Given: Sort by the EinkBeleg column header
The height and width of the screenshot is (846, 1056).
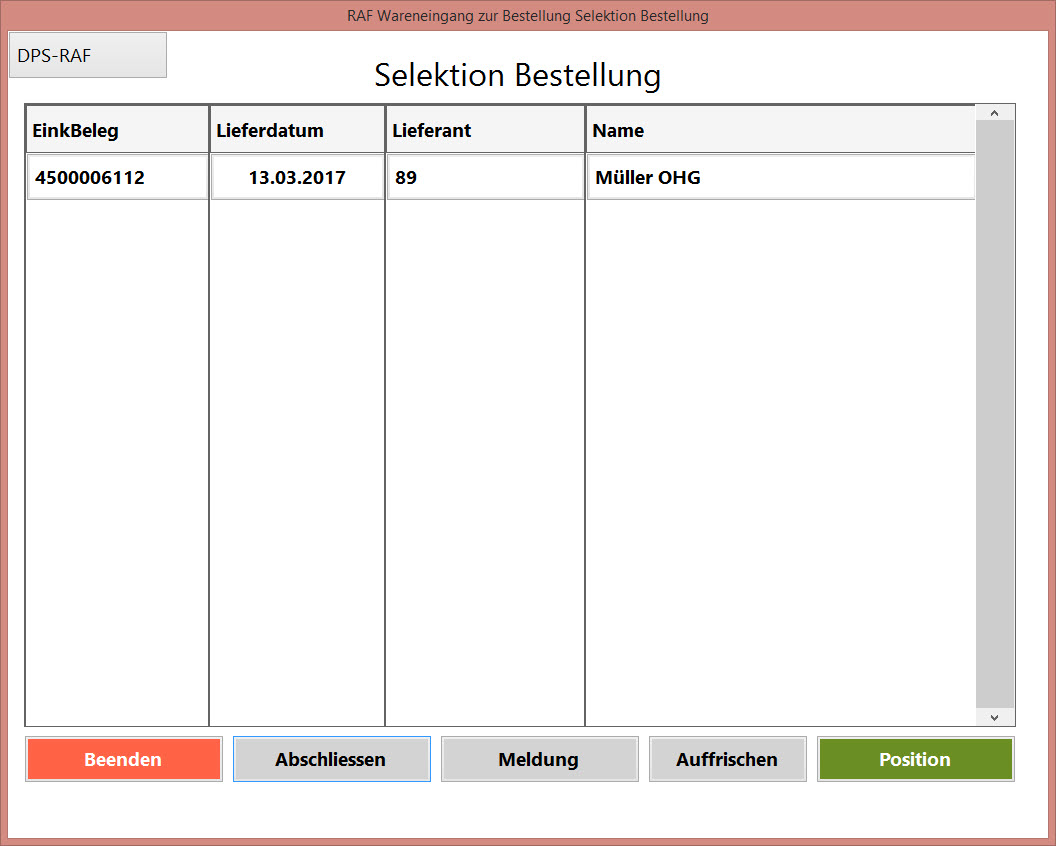Looking at the screenshot, I should tap(117, 130).
